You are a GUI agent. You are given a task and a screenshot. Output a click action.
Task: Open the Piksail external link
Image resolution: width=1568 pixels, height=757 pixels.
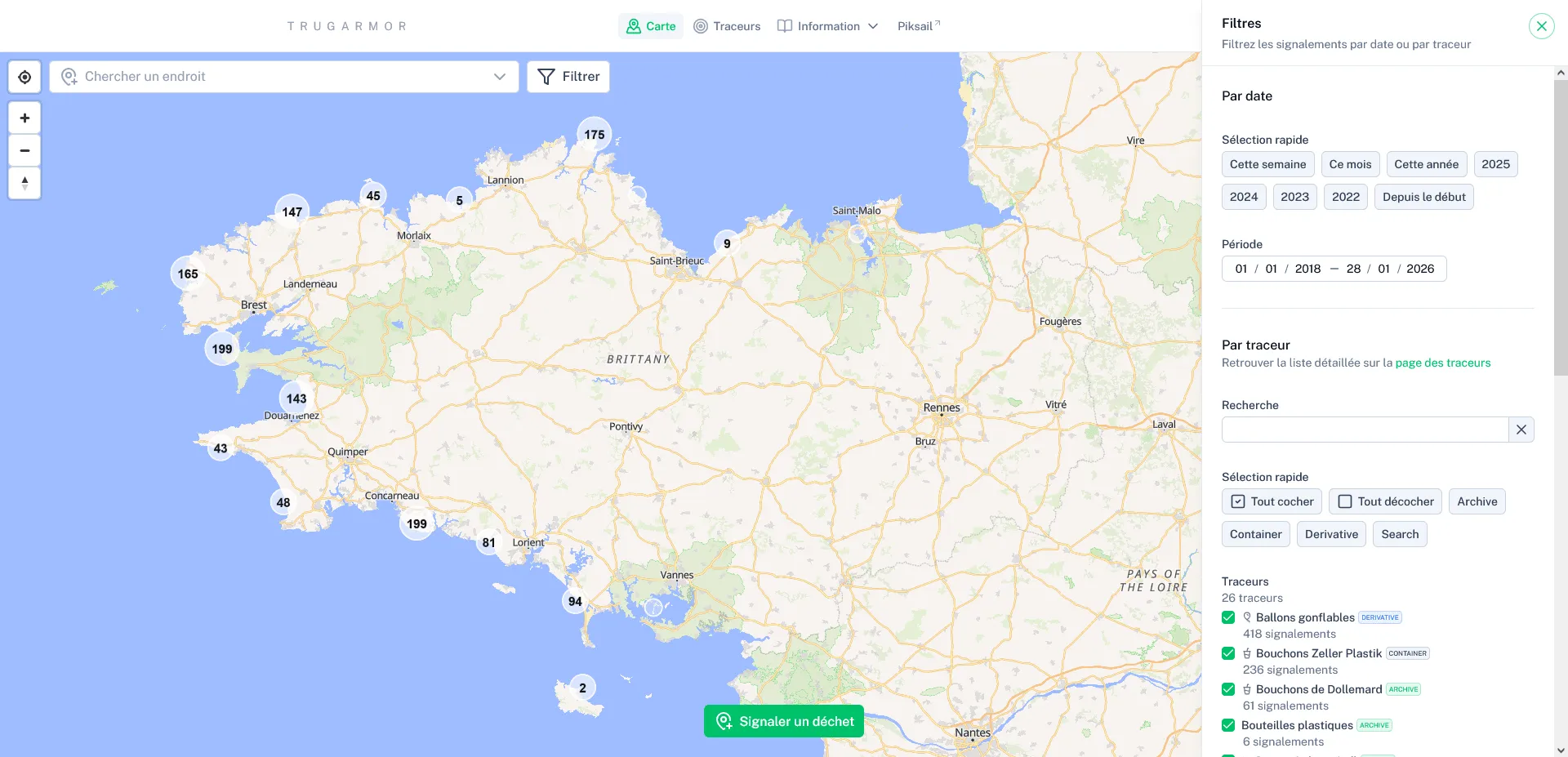click(x=918, y=26)
